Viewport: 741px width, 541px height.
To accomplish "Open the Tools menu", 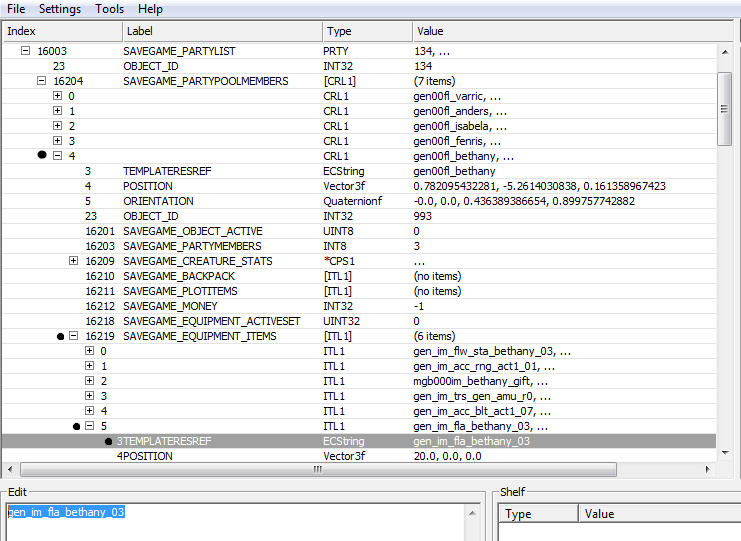I will [x=110, y=9].
